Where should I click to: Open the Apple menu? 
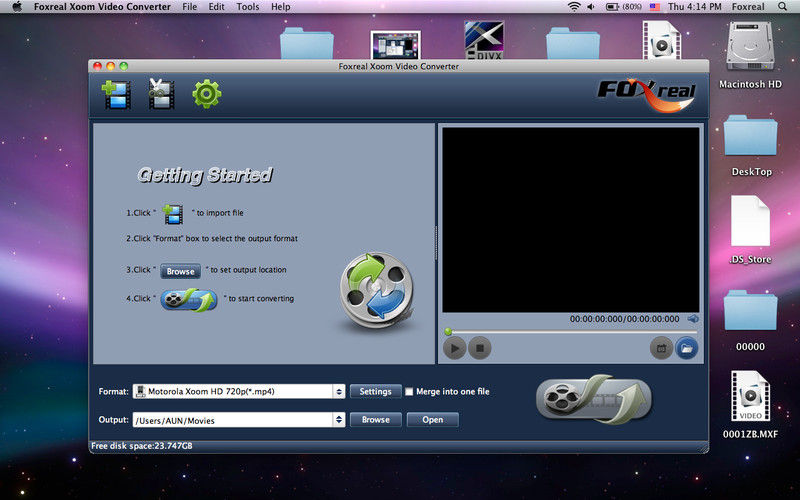(x=16, y=7)
